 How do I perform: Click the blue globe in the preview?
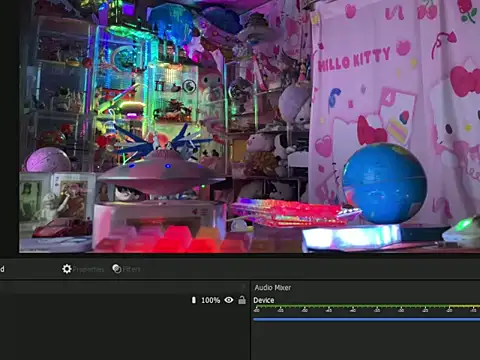(x=384, y=183)
